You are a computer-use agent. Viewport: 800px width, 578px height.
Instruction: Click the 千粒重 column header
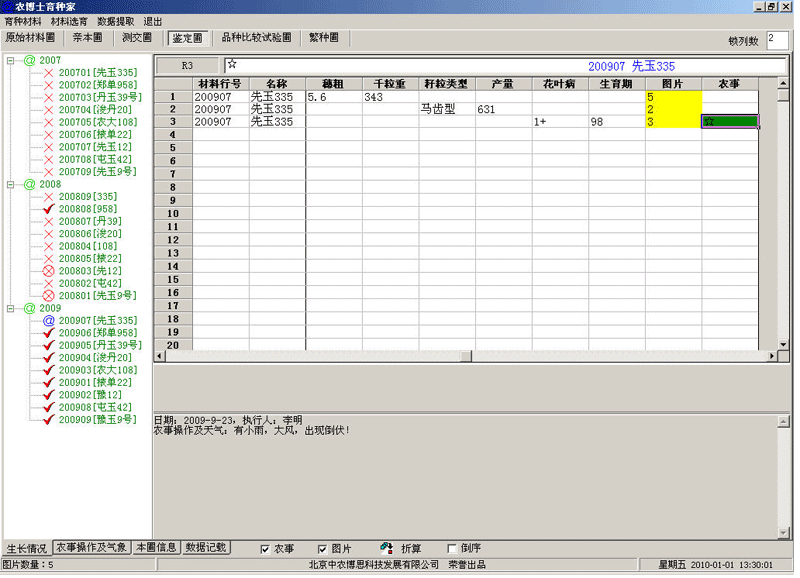click(390, 84)
